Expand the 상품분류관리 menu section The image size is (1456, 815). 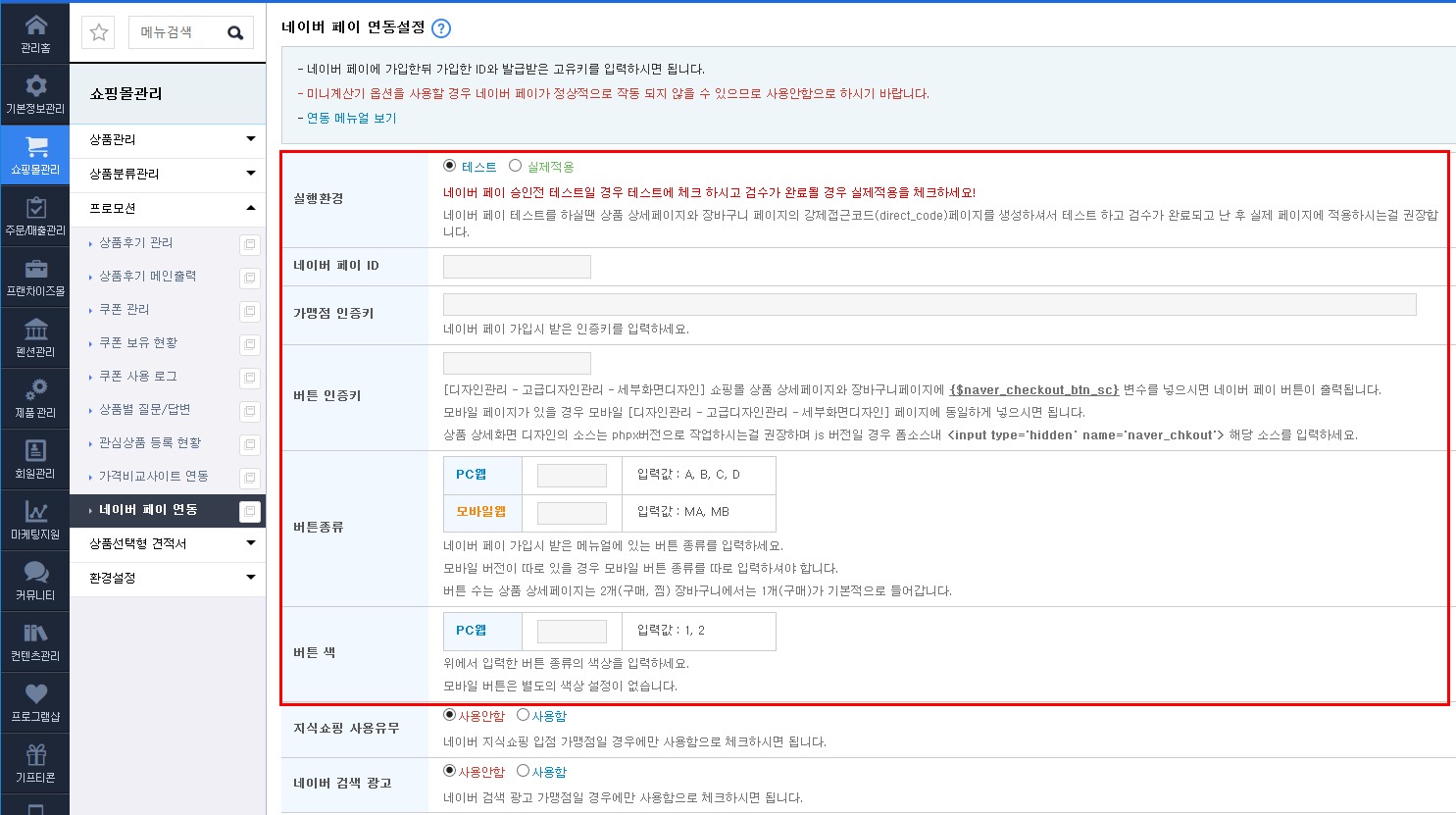click(x=168, y=174)
